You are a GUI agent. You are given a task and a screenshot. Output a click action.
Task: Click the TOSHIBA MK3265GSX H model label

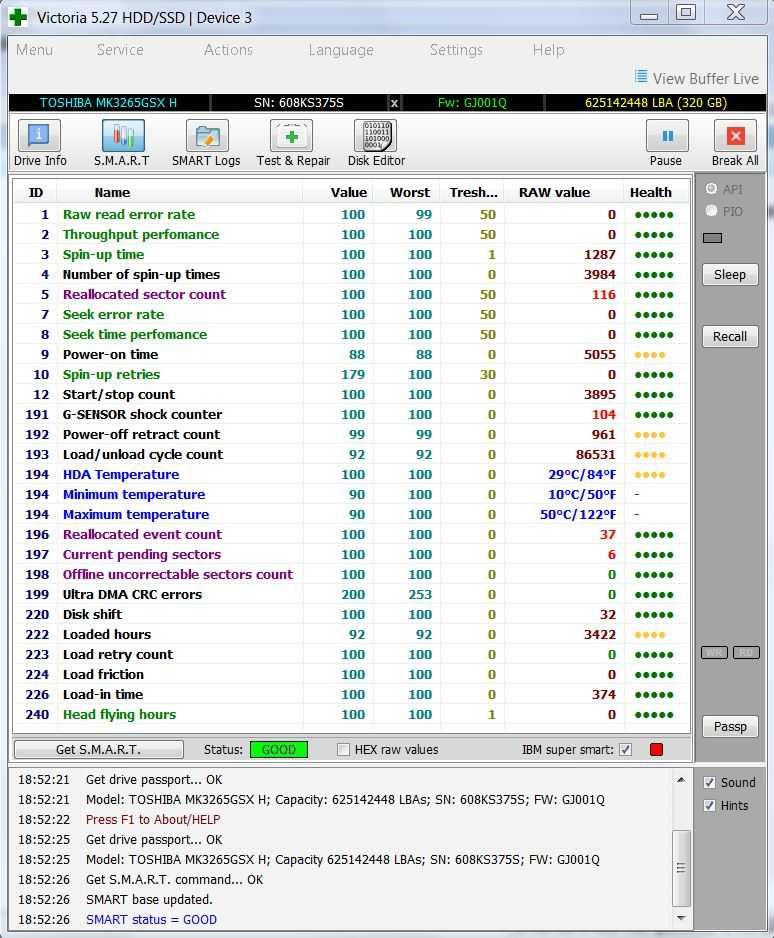click(108, 103)
